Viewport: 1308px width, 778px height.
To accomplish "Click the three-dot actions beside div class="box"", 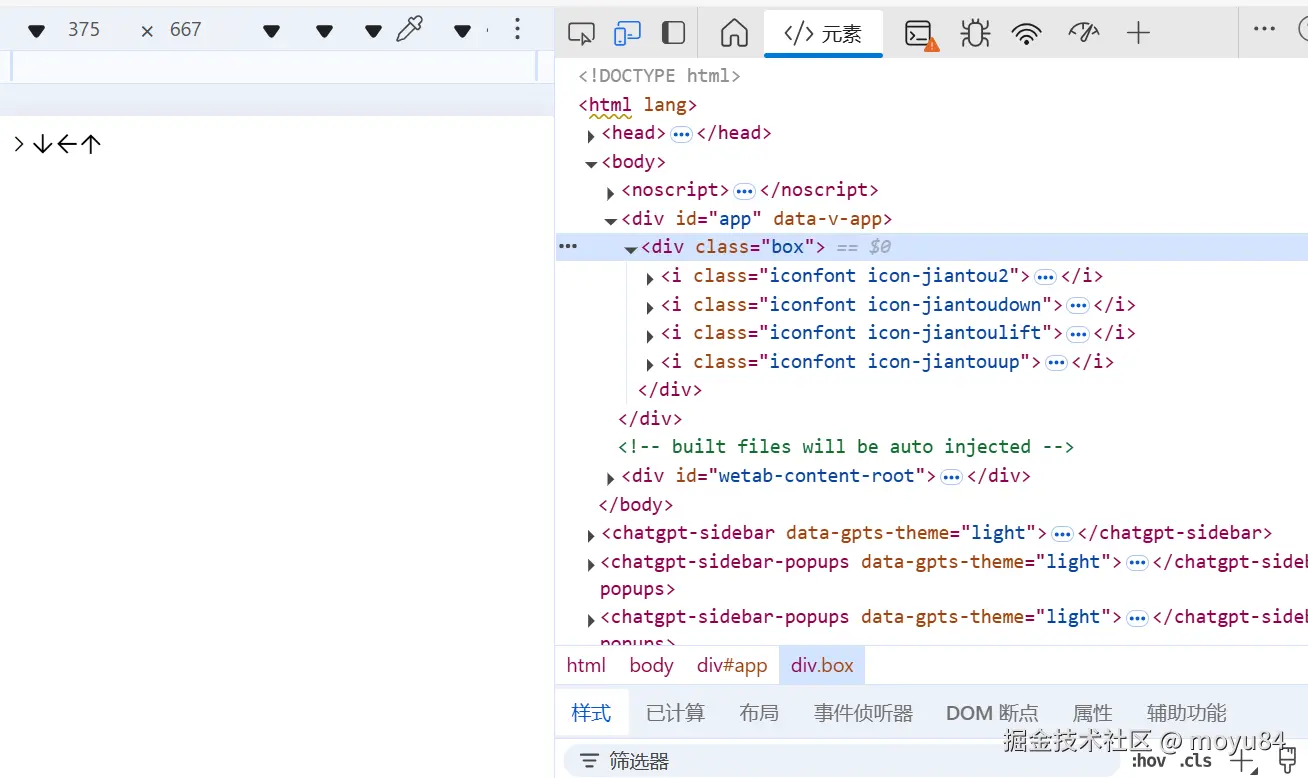I will coord(568,246).
